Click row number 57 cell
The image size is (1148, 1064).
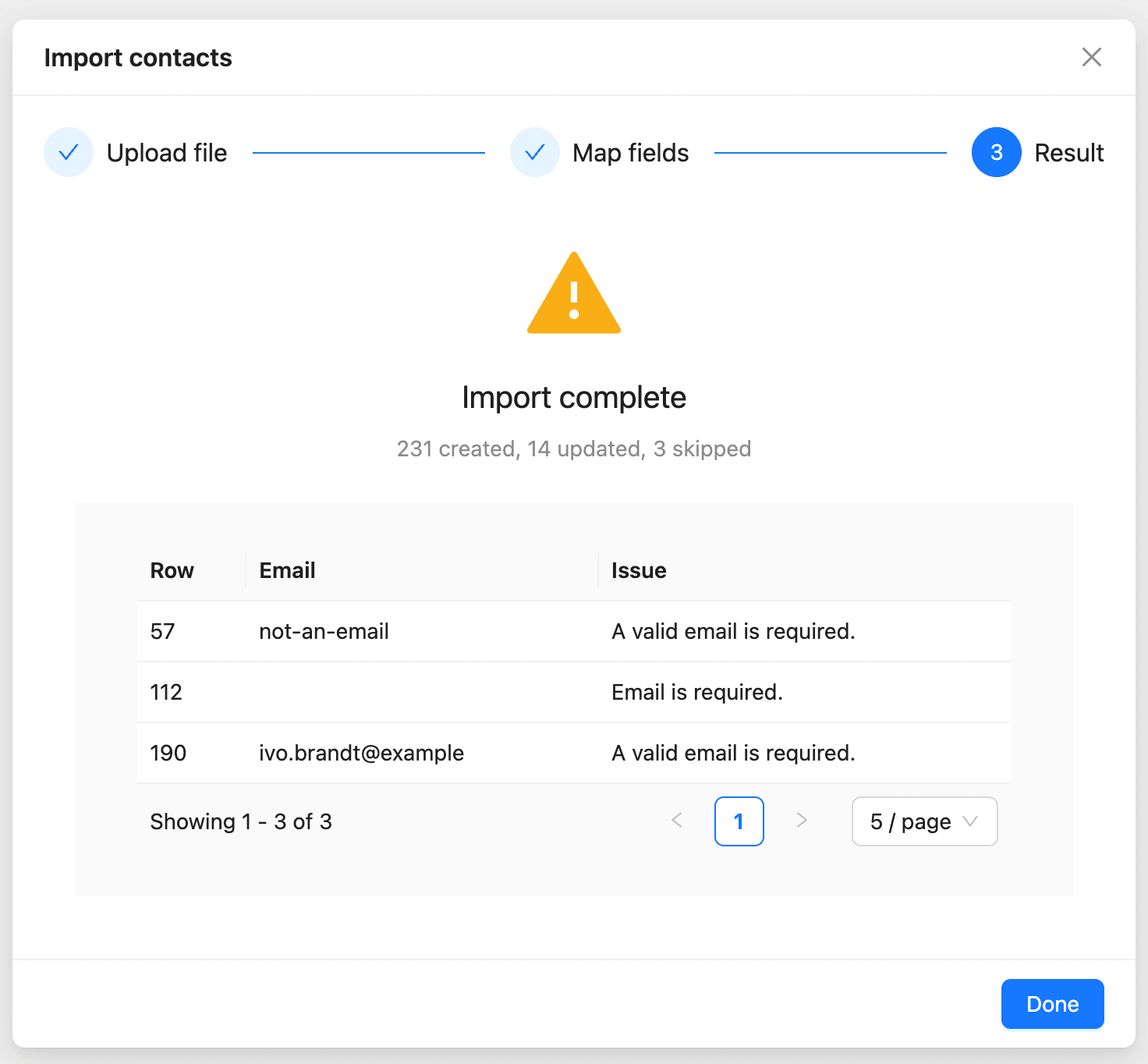click(x=191, y=631)
